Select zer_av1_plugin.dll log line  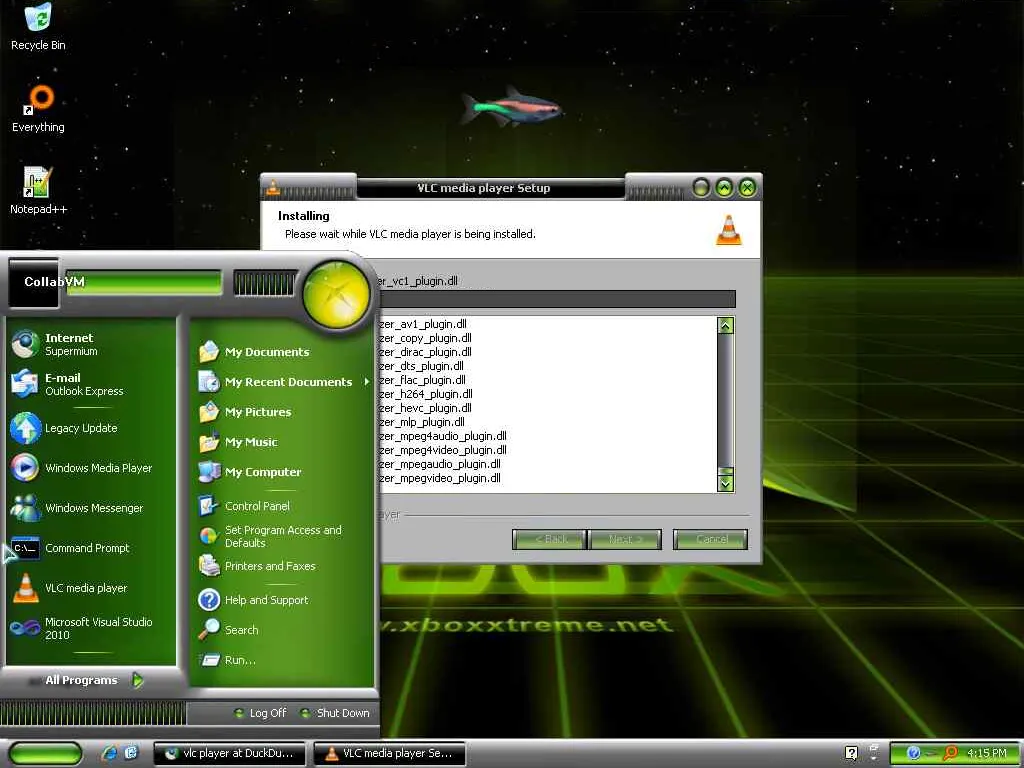click(x=423, y=324)
